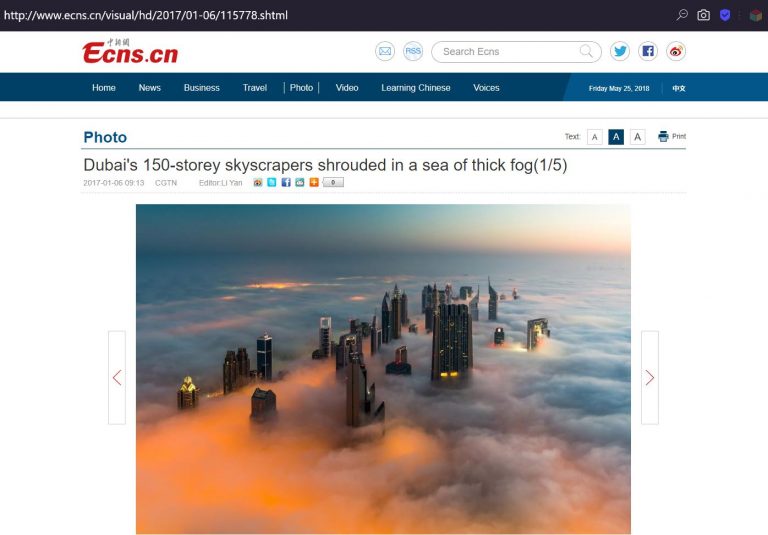The height and width of the screenshot is (535, 768).
Task: Open the News menu item
Action: coord(149,88)
